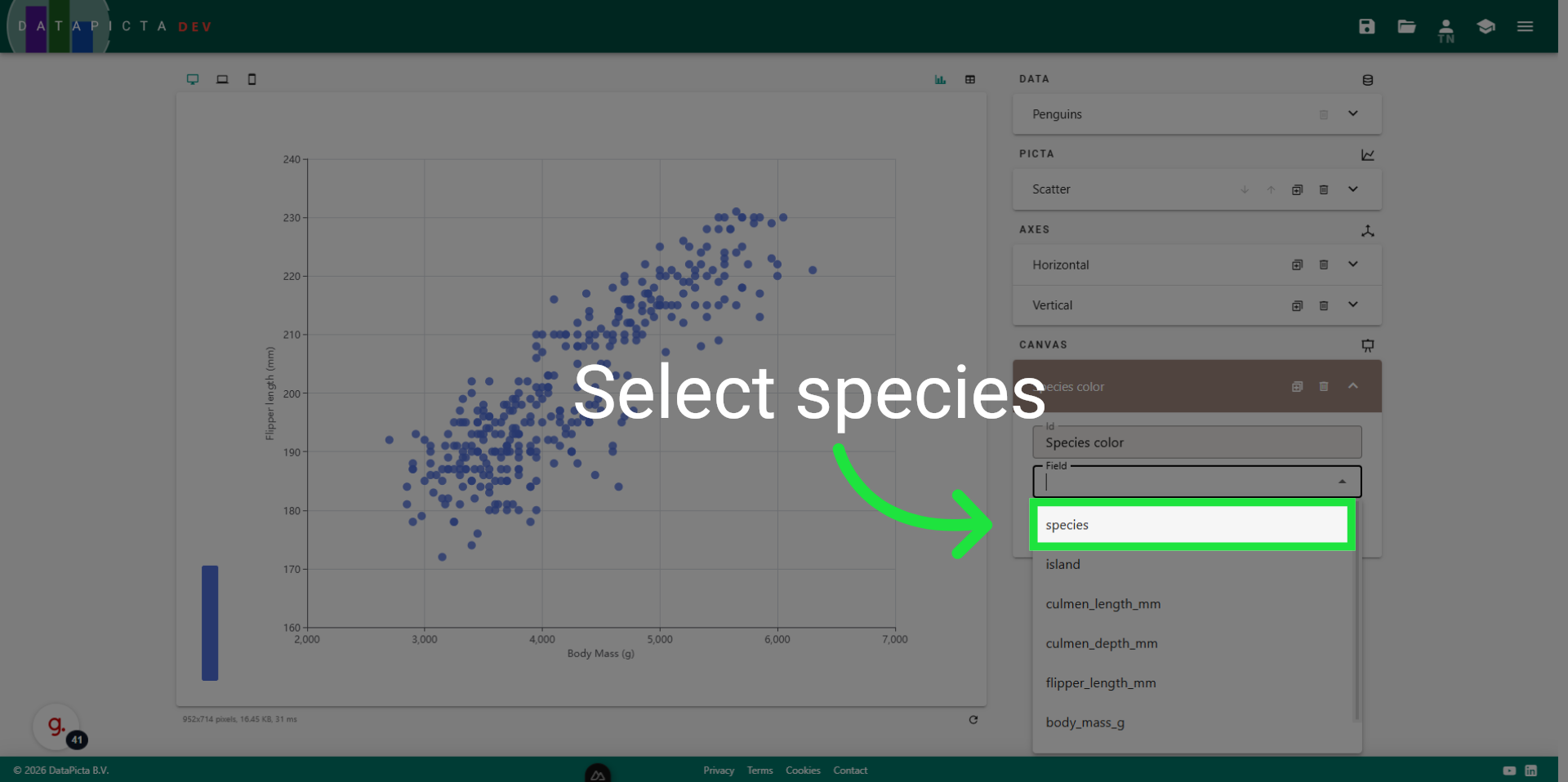The height and width of the screenshot is (782, 1568).
Task: Expand the Scatter chart settings
Action: (x=1352, y=189)
